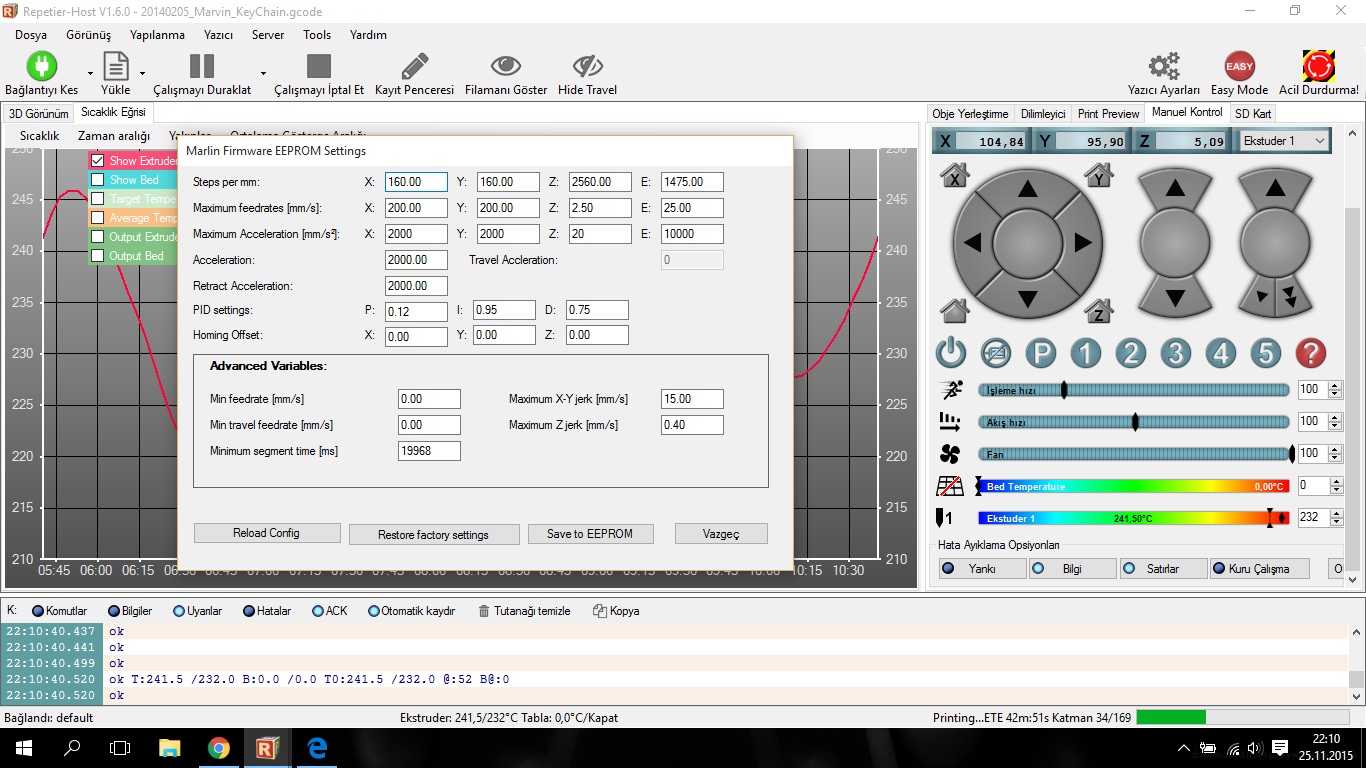Viewport: 1366px width, 768px height.
Task: Click Restore factory settings
Action: tap(434, 535)
